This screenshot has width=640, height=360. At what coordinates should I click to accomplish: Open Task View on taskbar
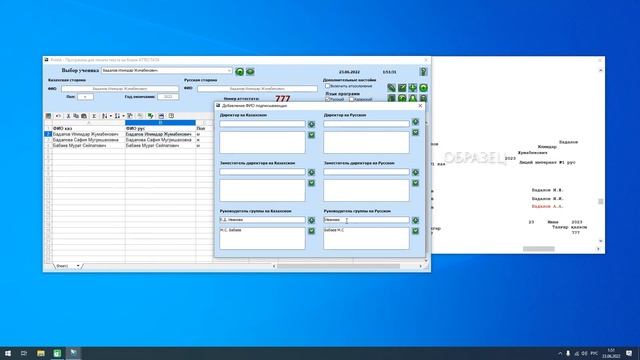pyautogui.click(x=24, y=353)
